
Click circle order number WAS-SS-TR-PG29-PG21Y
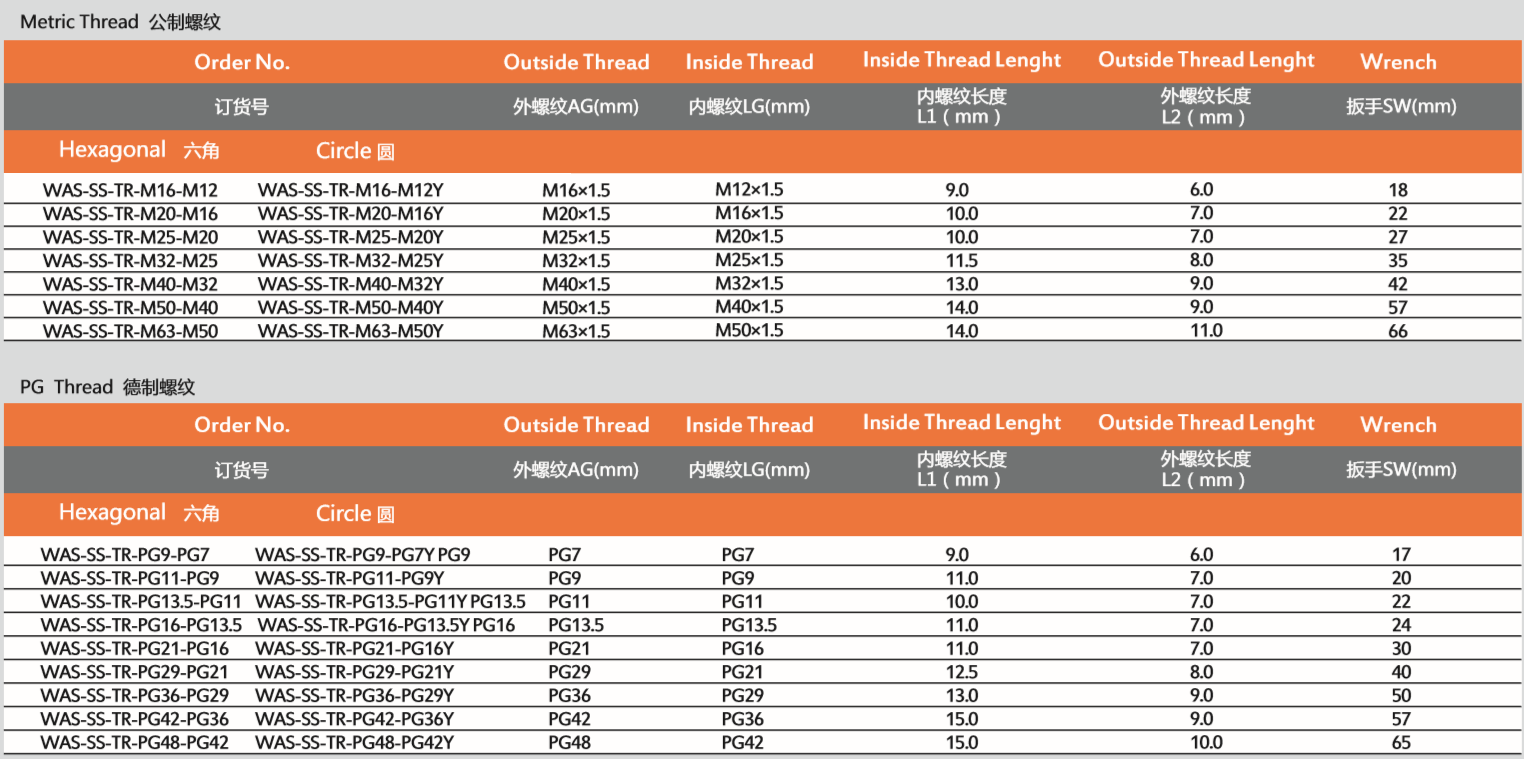355,672
